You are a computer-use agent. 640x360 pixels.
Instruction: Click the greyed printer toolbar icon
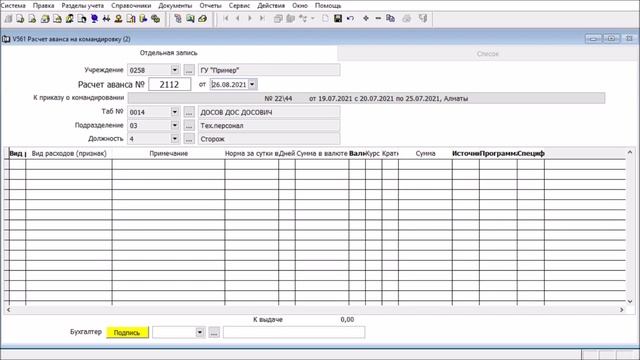tap(407, 18)
